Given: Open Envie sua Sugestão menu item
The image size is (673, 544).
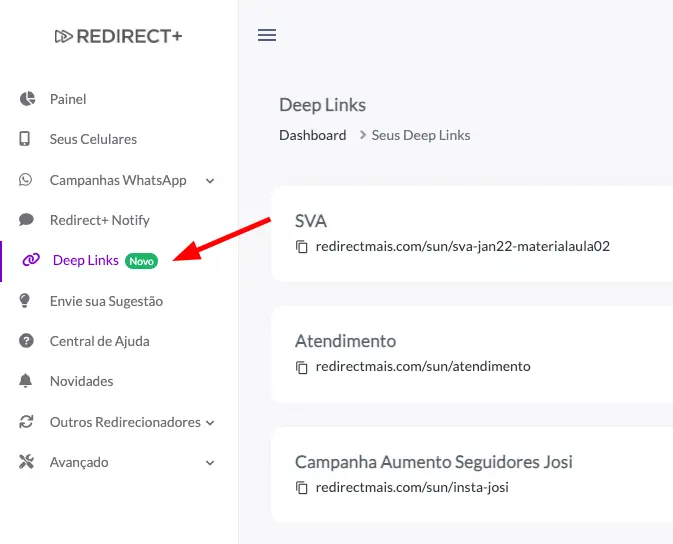Looking at the screenshot, I should 106,301.
